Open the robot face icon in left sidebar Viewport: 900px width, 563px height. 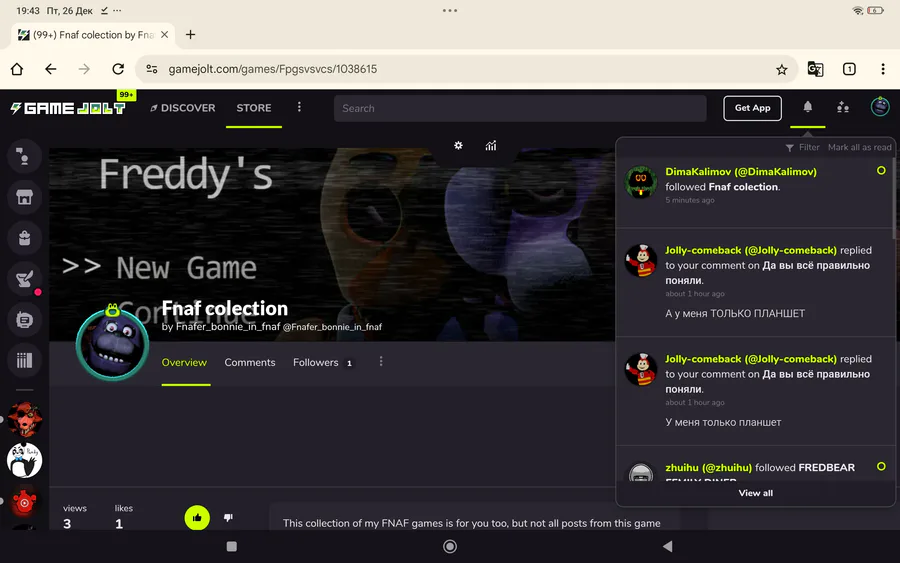point(24,320)
